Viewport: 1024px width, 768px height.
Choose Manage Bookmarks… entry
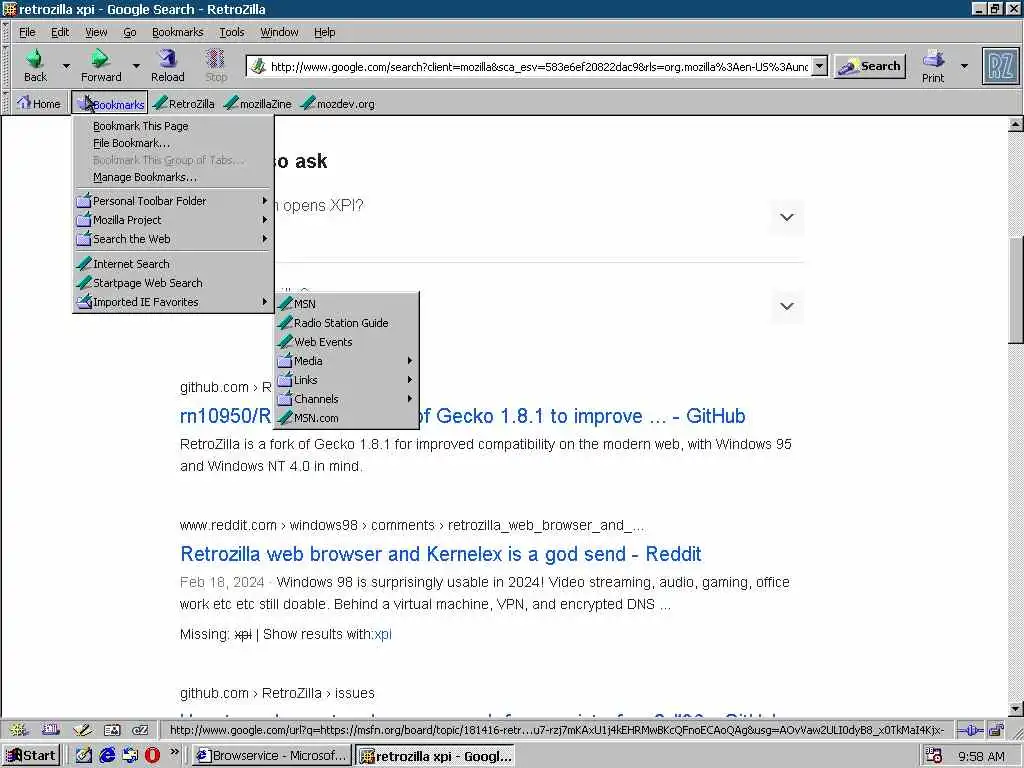pyautogui.click(x=172, y=177)
